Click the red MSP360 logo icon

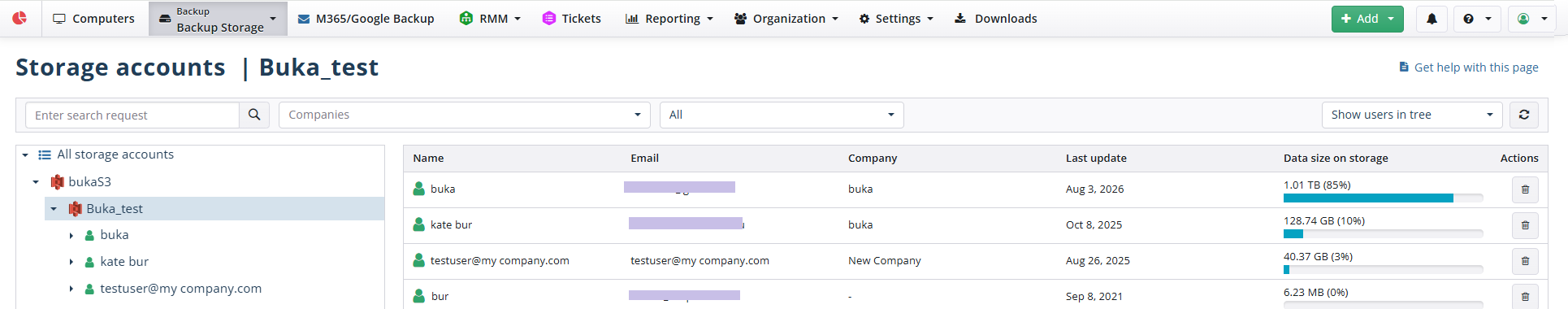(x=19, y=18)
